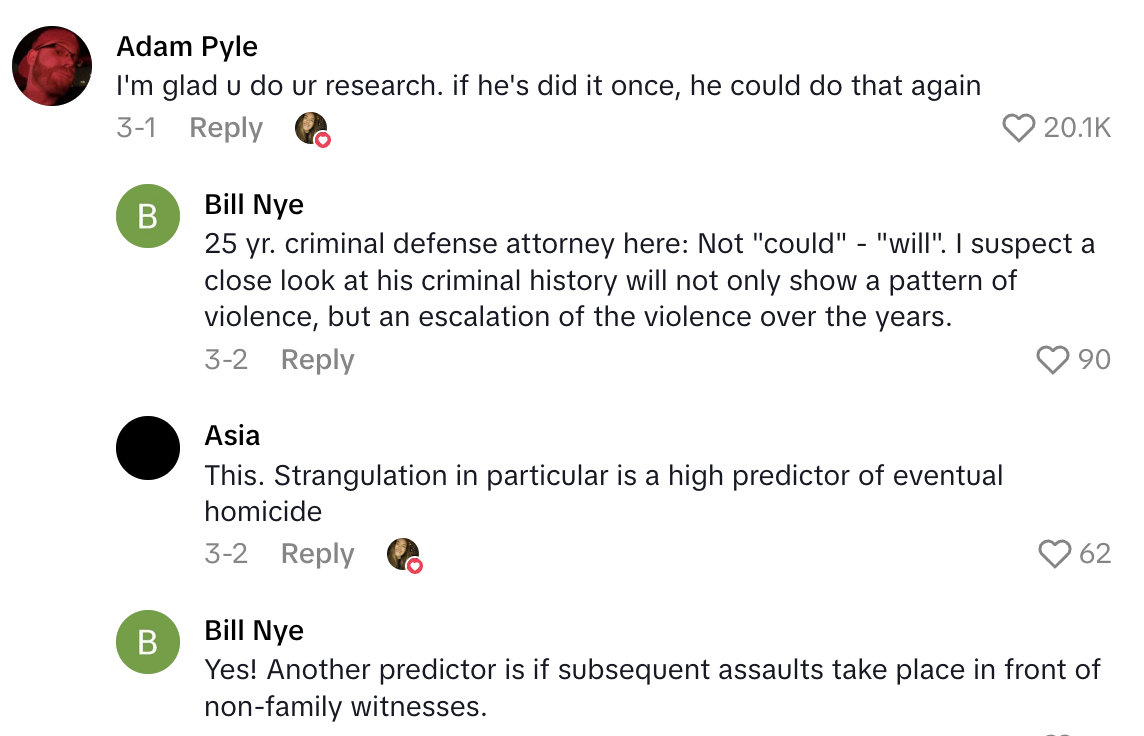The height and width of the screenshot is (736, 1144).
Task: Open Adam Pyle's profile picture
Action: click(52, 66)
